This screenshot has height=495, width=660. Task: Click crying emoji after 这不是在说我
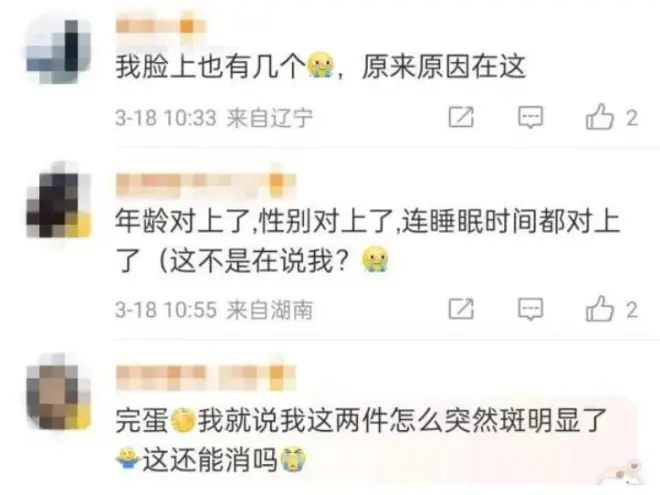[x=375, y=260]
